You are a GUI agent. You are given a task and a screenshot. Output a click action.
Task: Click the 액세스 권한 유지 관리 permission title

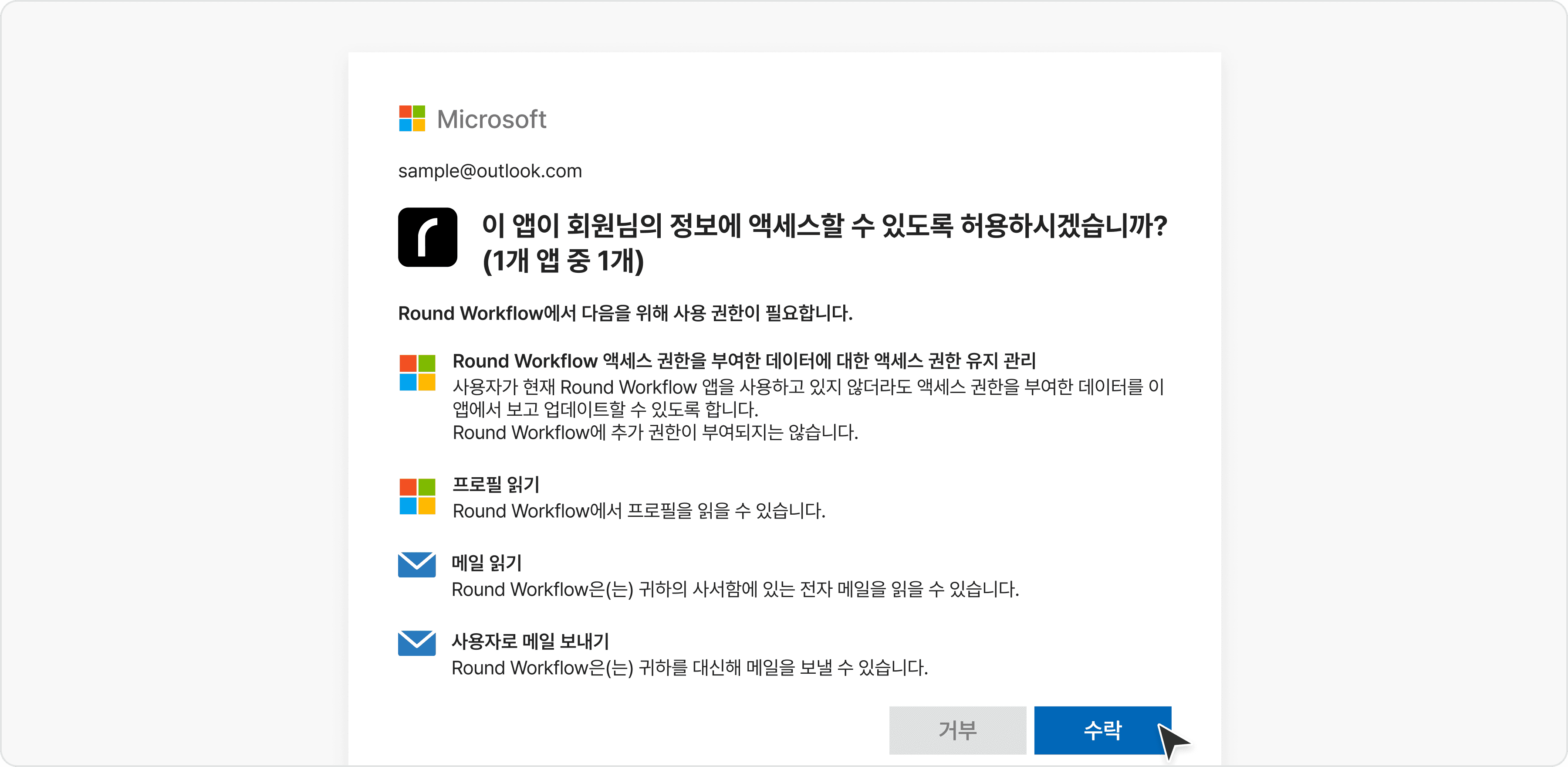(743, 360)
